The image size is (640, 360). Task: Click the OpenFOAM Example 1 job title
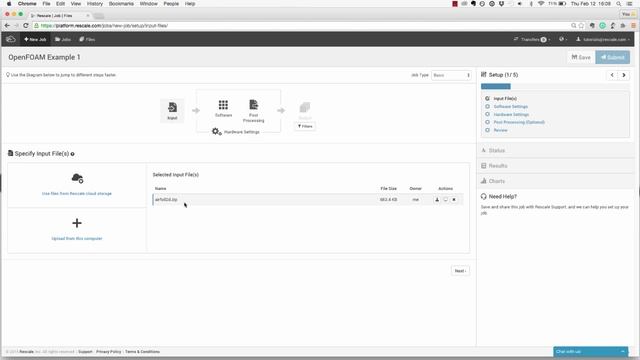tap(44, 57)
